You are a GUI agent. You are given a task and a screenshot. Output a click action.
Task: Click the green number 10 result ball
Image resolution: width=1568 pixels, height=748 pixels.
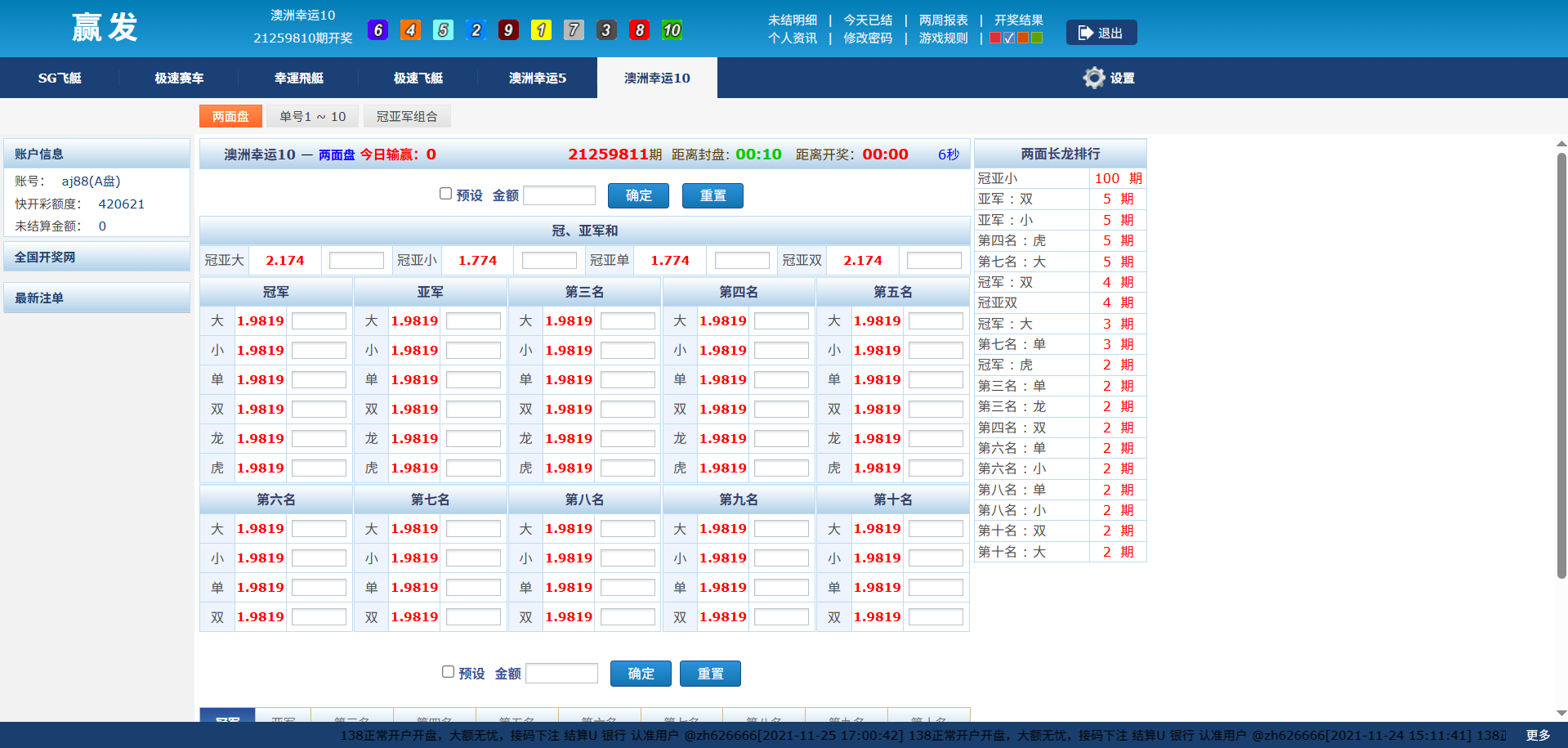(x=672, y=30)
